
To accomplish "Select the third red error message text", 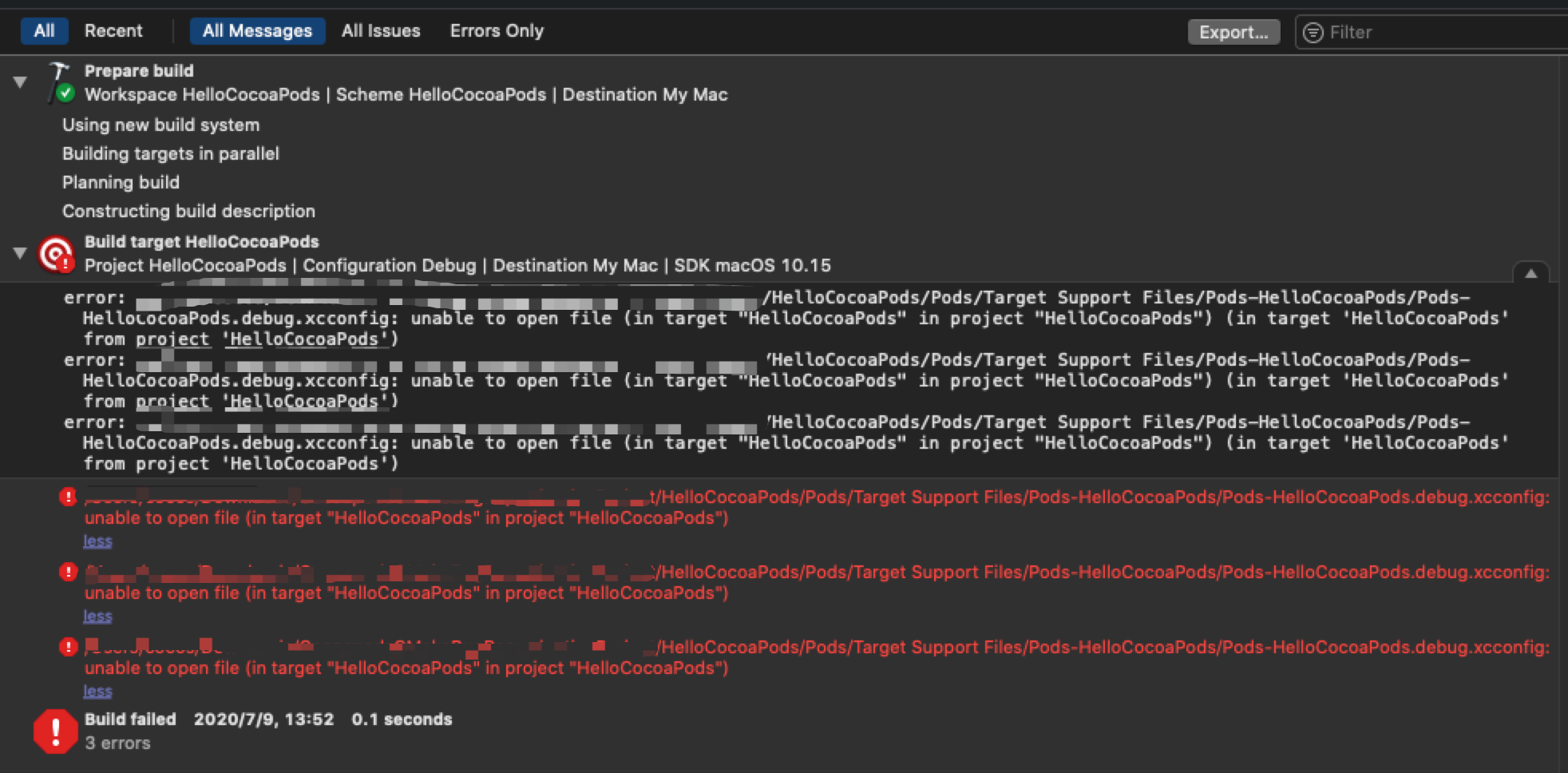I will pyautogui.click(x=817, y=657).
